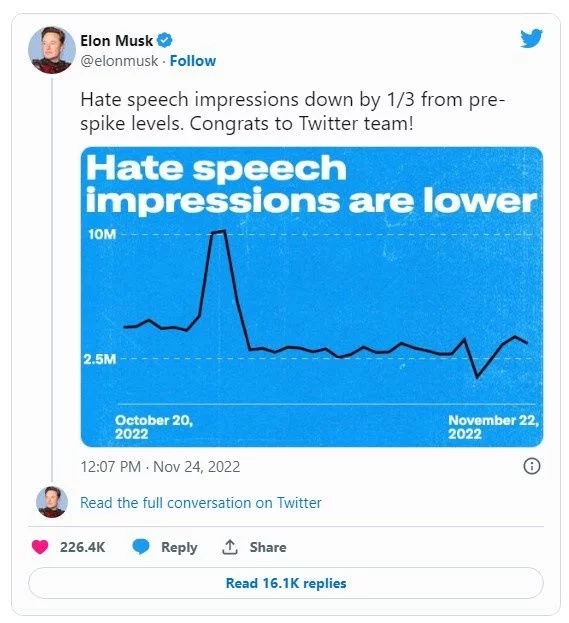Click the share upload arrow icon
569x623 pixels.
tap(230, 547)
